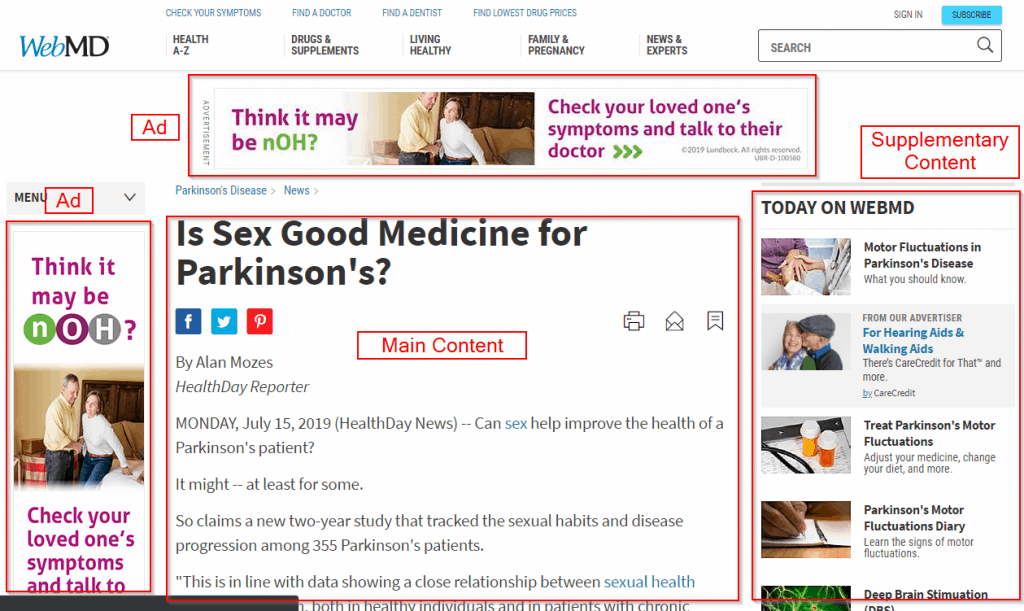Click the search magnifier icon
Image resolution: width=1024 pixels, height=611 pixels.
click(x=985, y=45)
